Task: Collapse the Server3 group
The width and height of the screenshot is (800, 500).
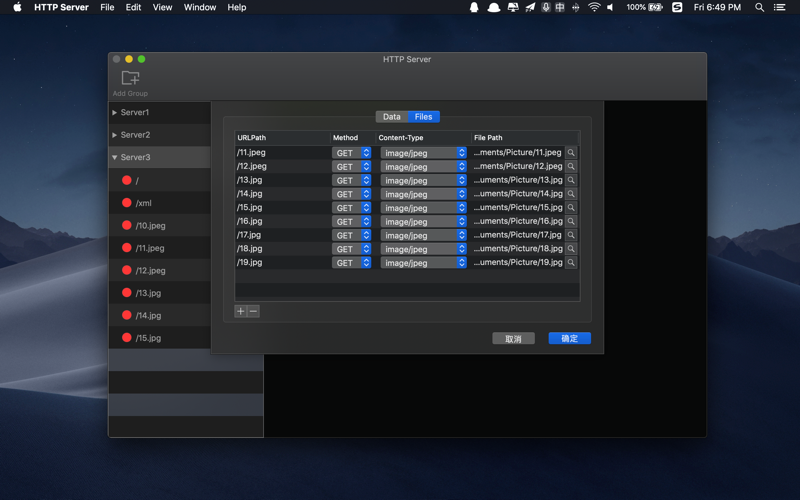Action: pyautogui.click(x=115, y=157)
